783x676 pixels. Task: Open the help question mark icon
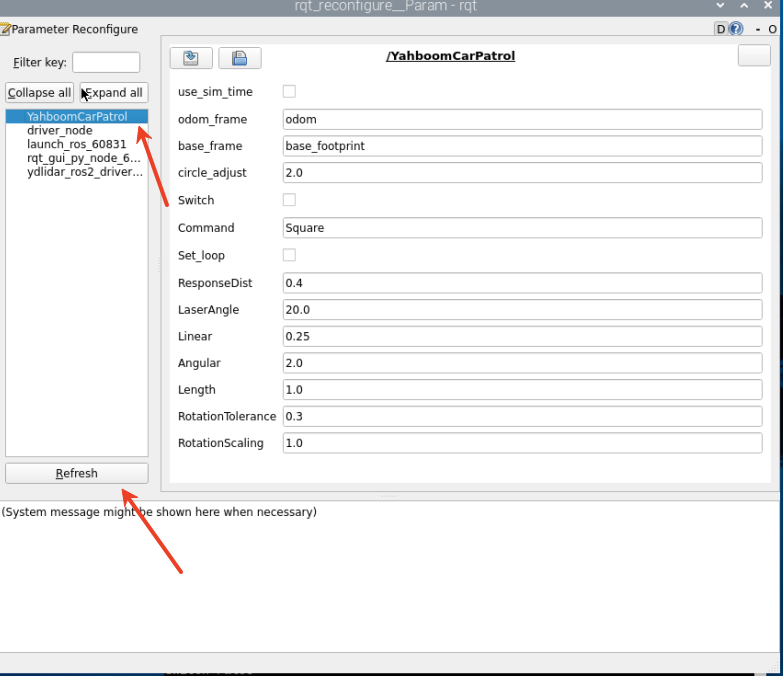click(737, 29)
